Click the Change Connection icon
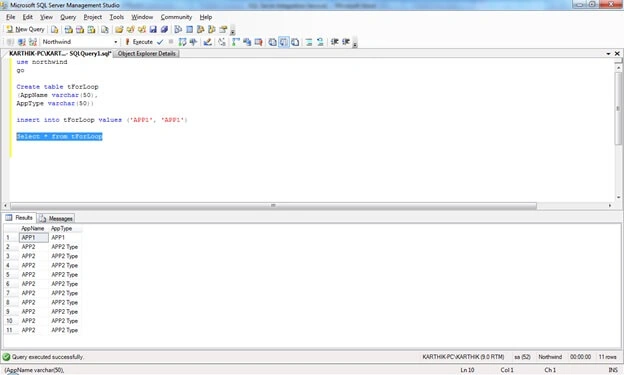624x375 pixels. tap(33, 42)
